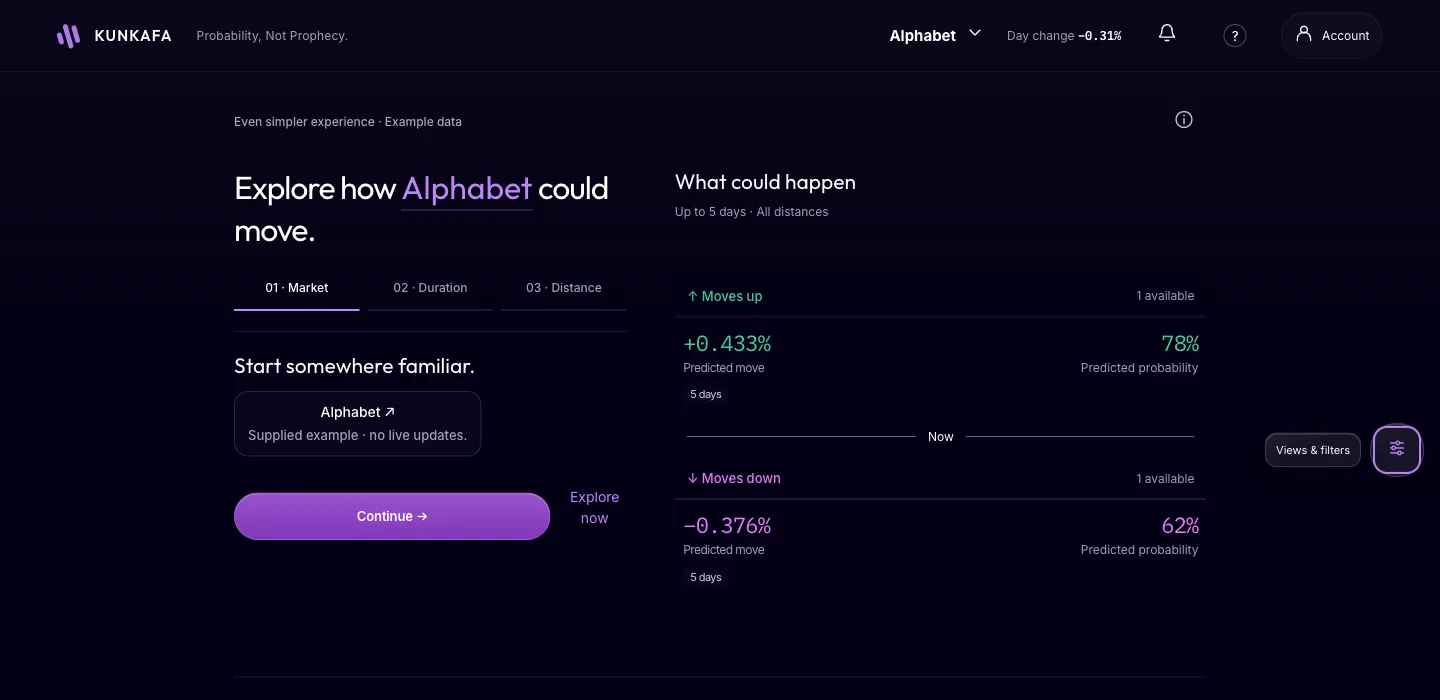Click the Explore now link
Viewport: 1440px width, 700px height.
(594, 508)
